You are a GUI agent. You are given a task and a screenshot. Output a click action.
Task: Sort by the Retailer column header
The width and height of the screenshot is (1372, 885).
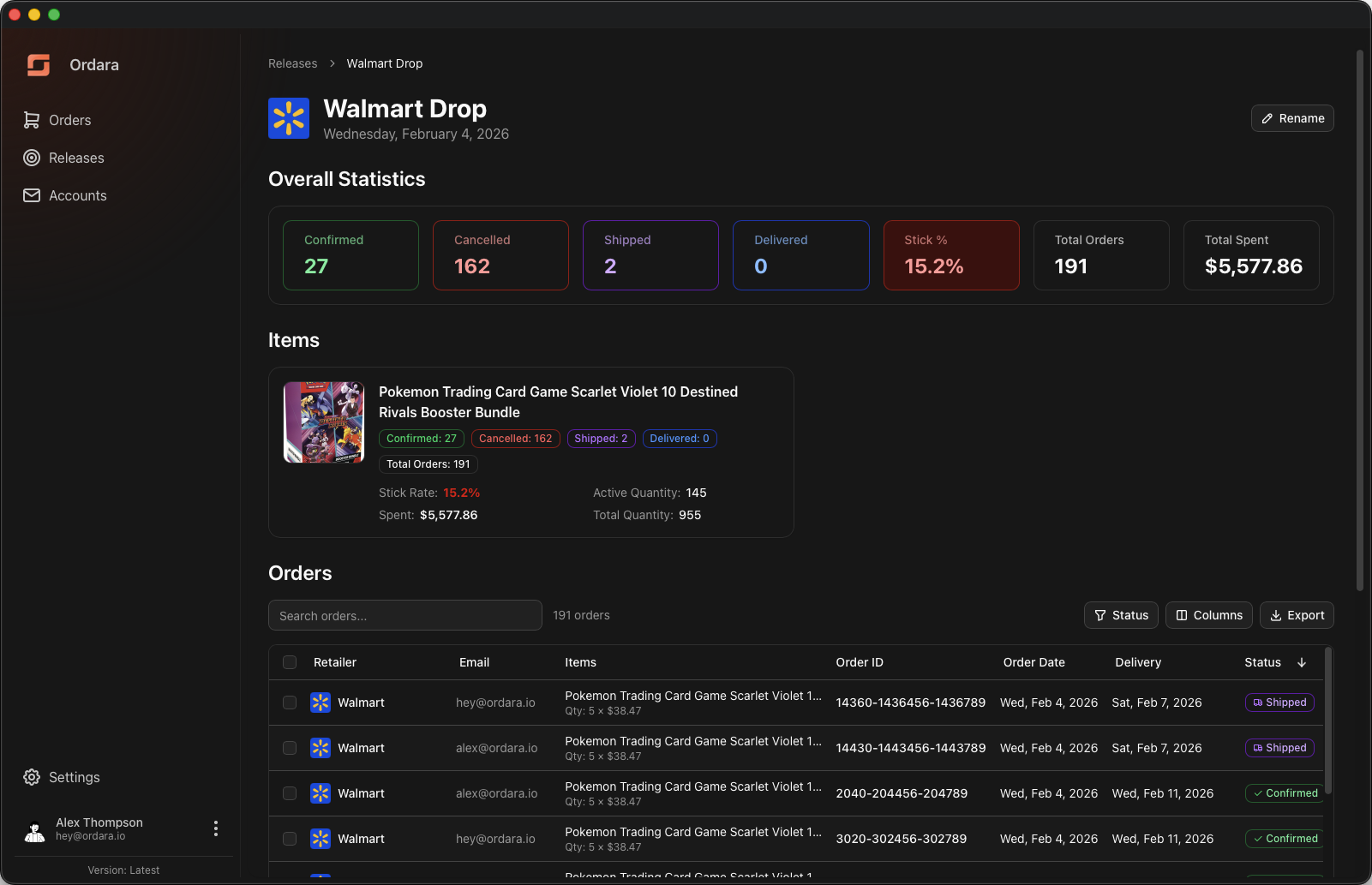coord(335,662)
